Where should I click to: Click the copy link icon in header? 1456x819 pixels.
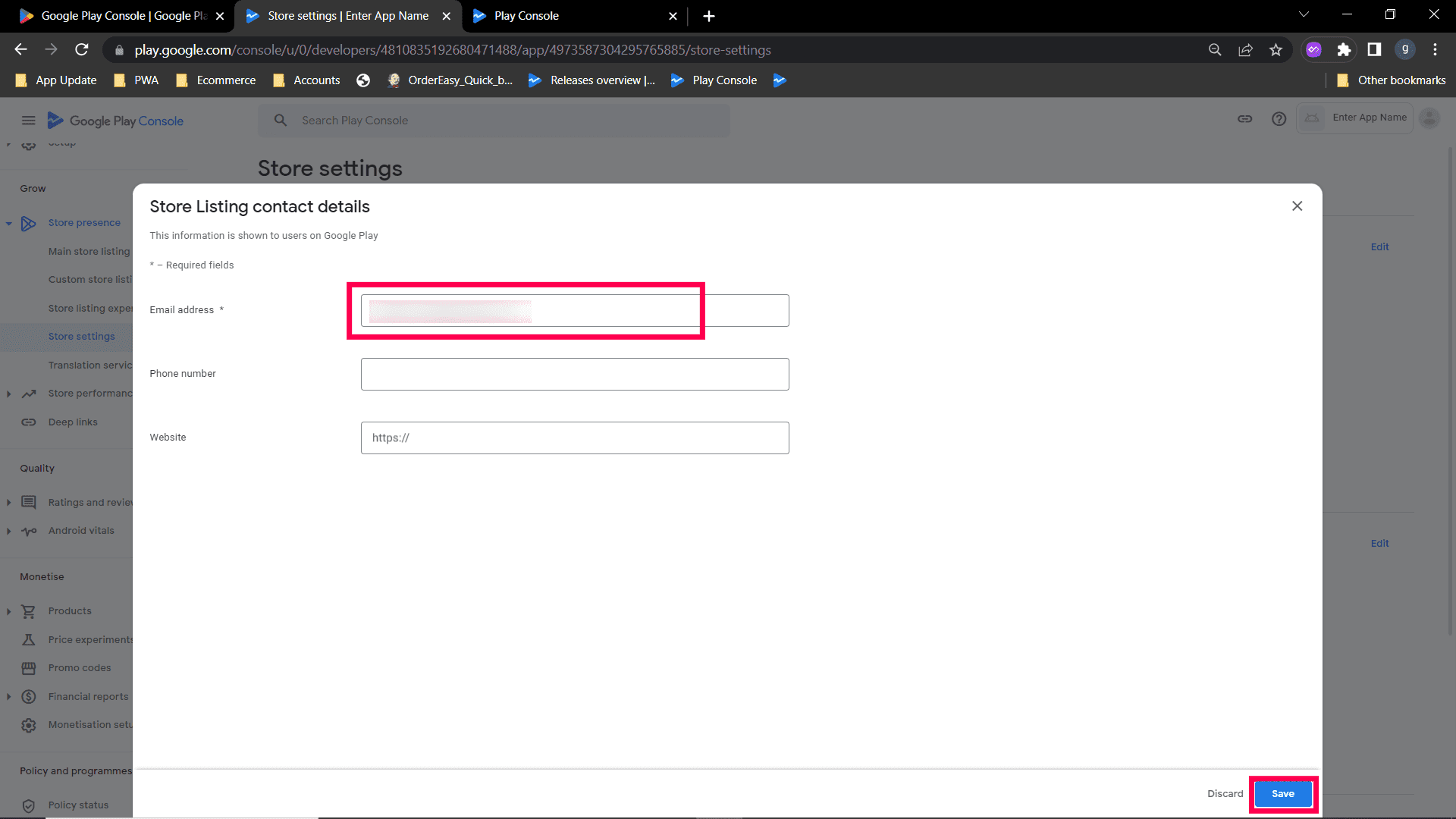click(1244, 119)
